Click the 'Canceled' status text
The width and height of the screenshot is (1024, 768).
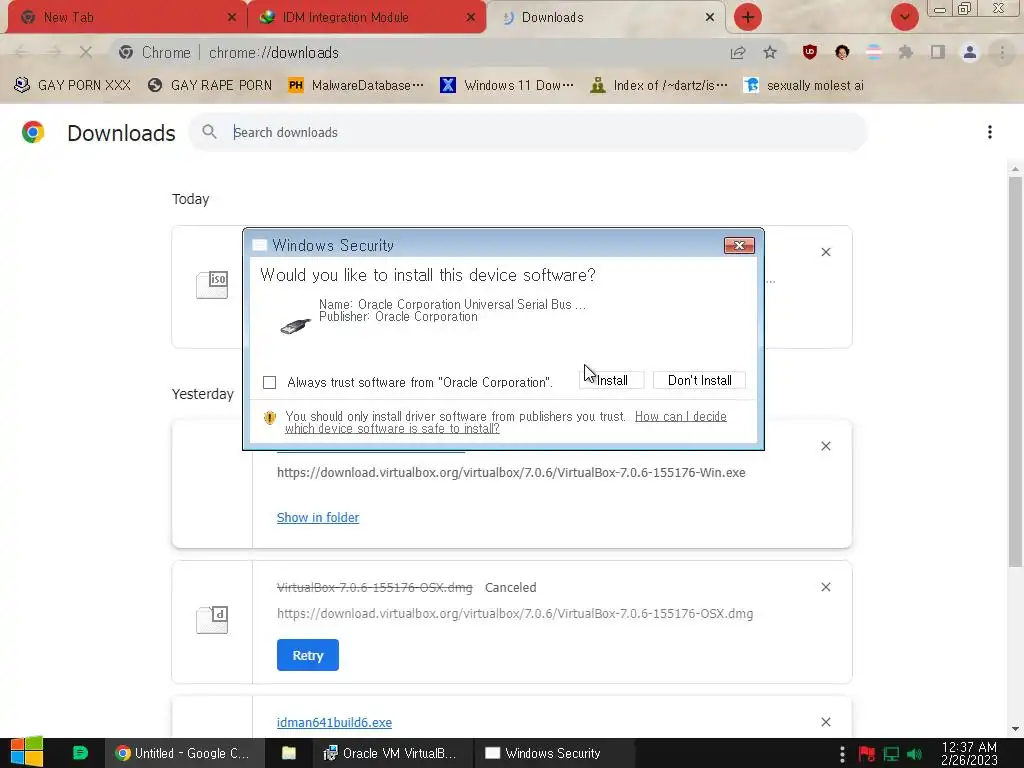point(510,588)
